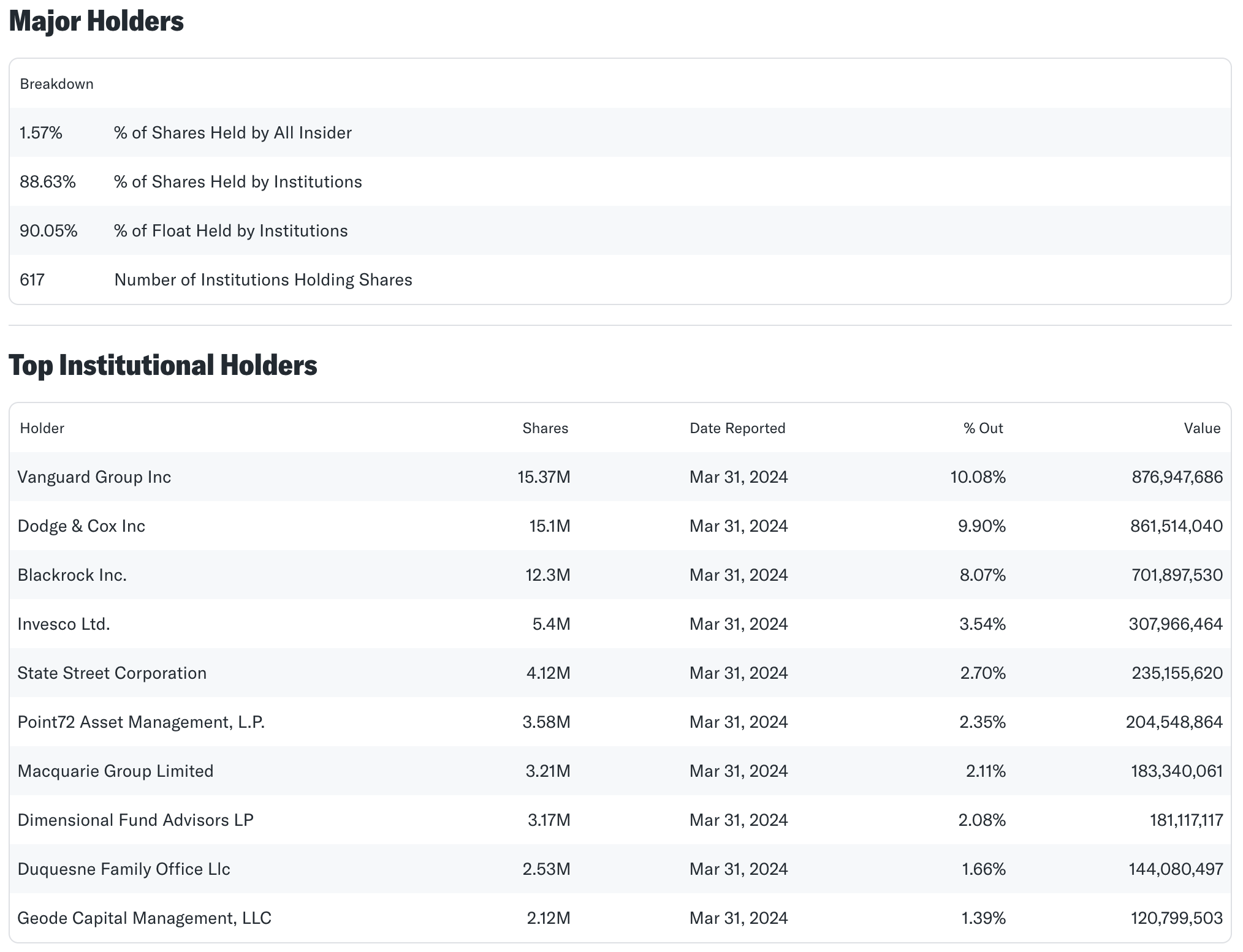Select the 617 institutions count
The image size is (1243, 952).
[x=32, y=280]
